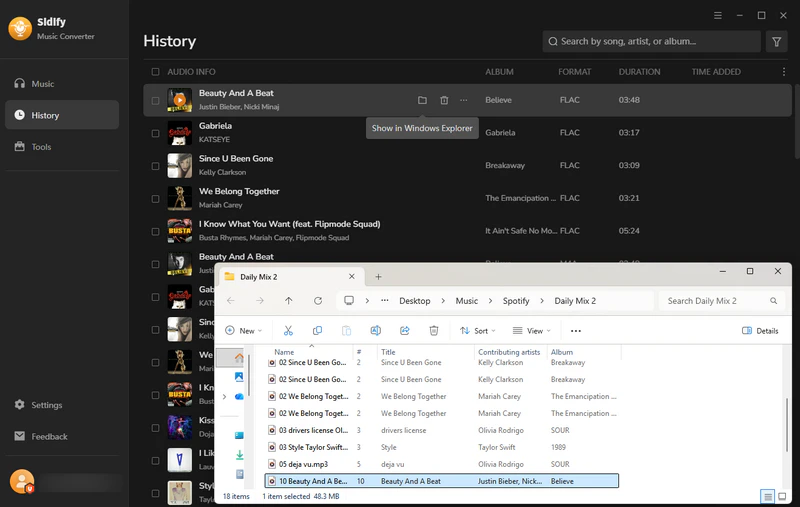
Task: Open more options dots for Beauty And A Beat row
Action: click(x=463, y=100)
